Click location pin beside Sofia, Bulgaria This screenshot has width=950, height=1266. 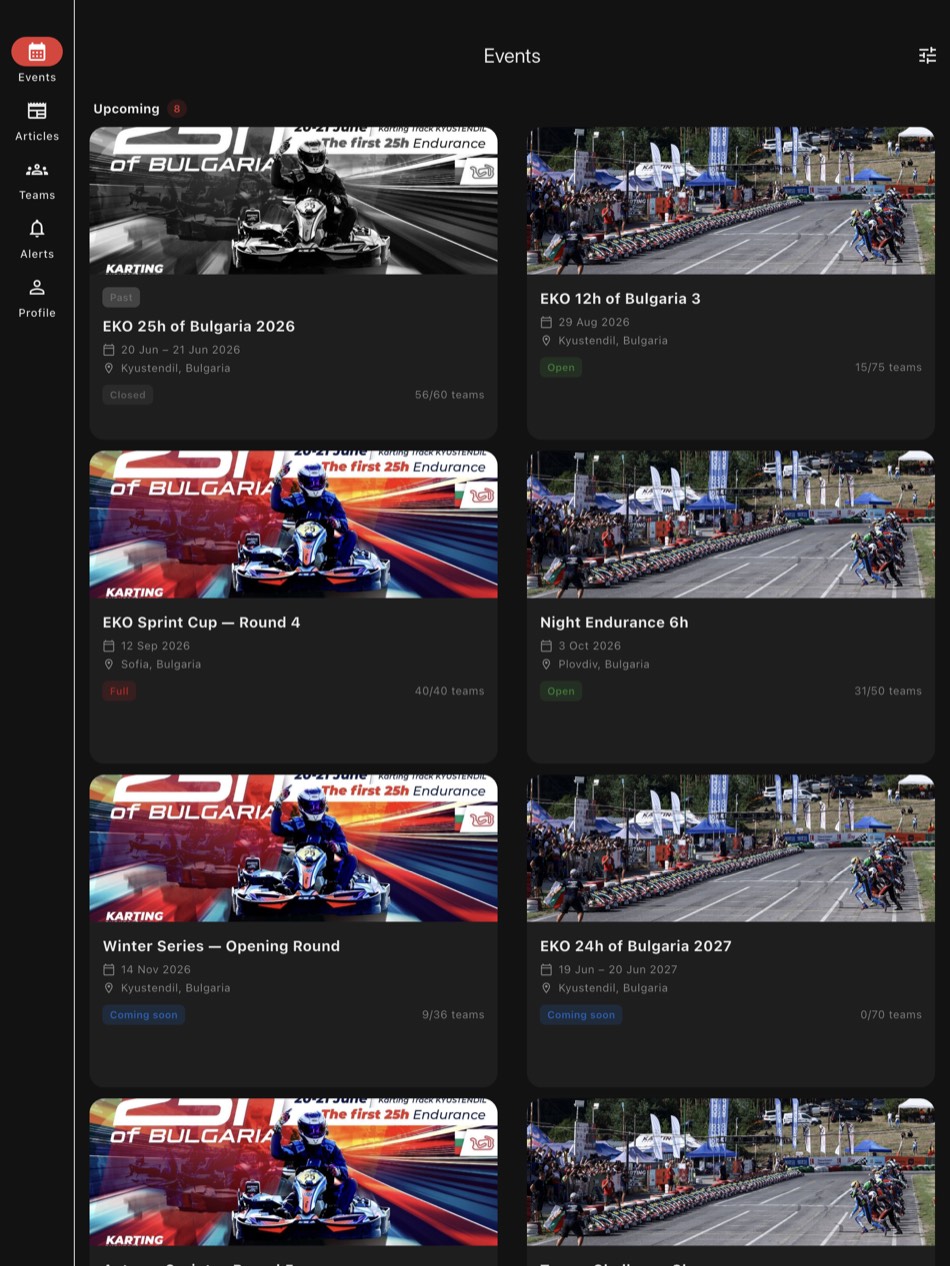coord(109,664)
